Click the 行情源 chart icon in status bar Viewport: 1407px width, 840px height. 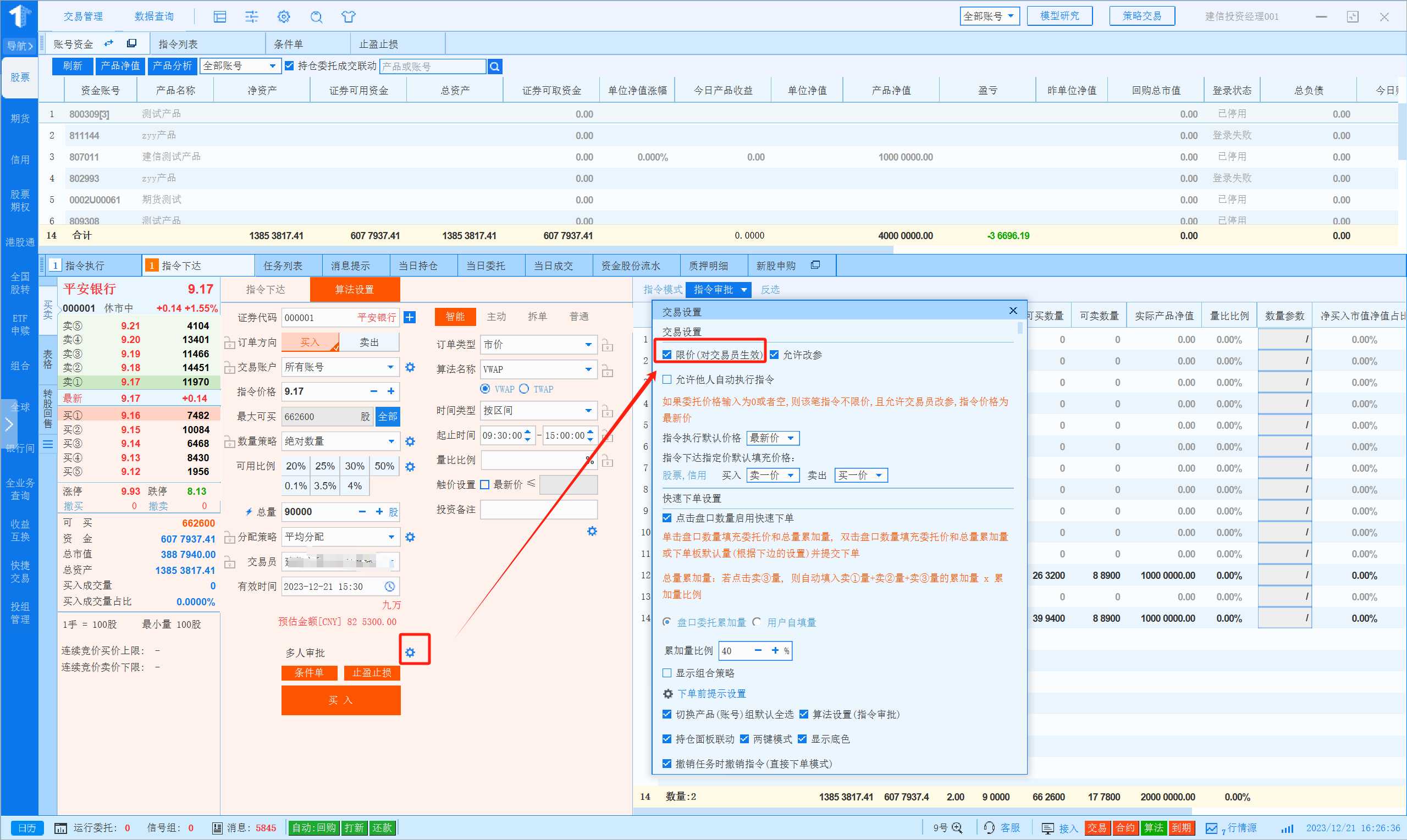click(1212, 828)
